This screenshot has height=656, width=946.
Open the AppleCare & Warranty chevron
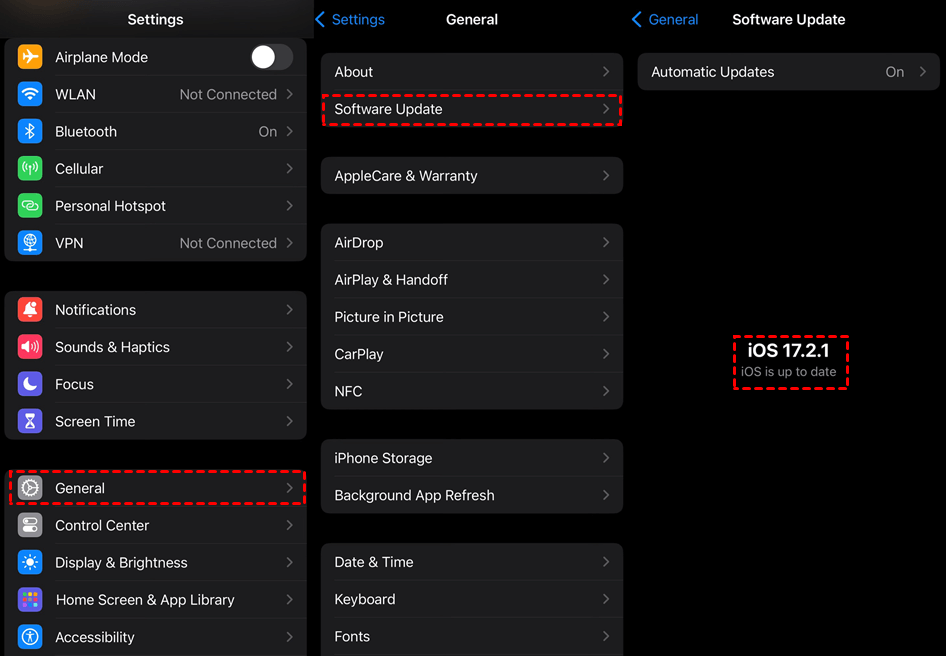[x=606, y=176]
